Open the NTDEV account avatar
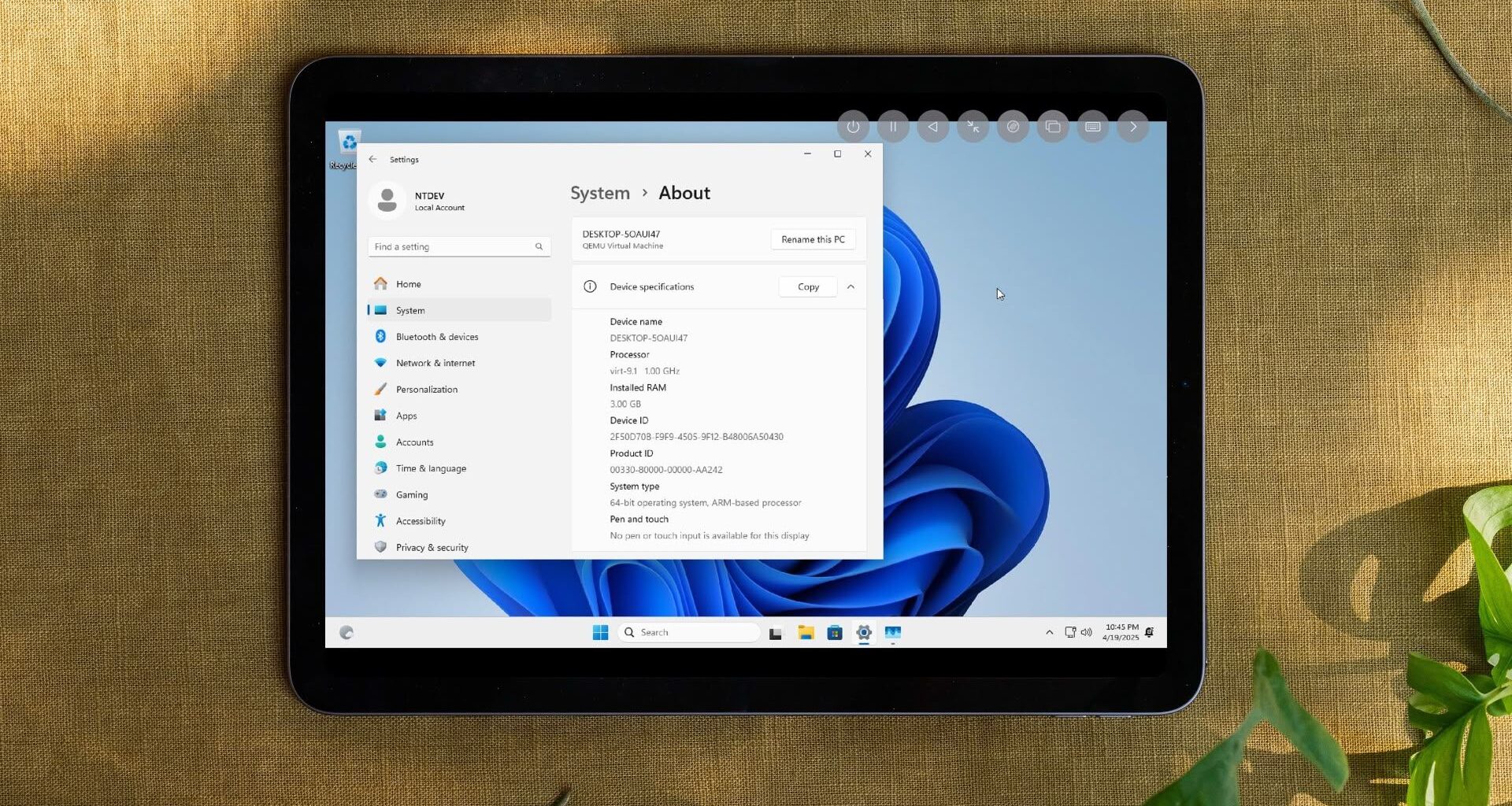Viewport: 1512px width, 806px height. coord(387,200)
